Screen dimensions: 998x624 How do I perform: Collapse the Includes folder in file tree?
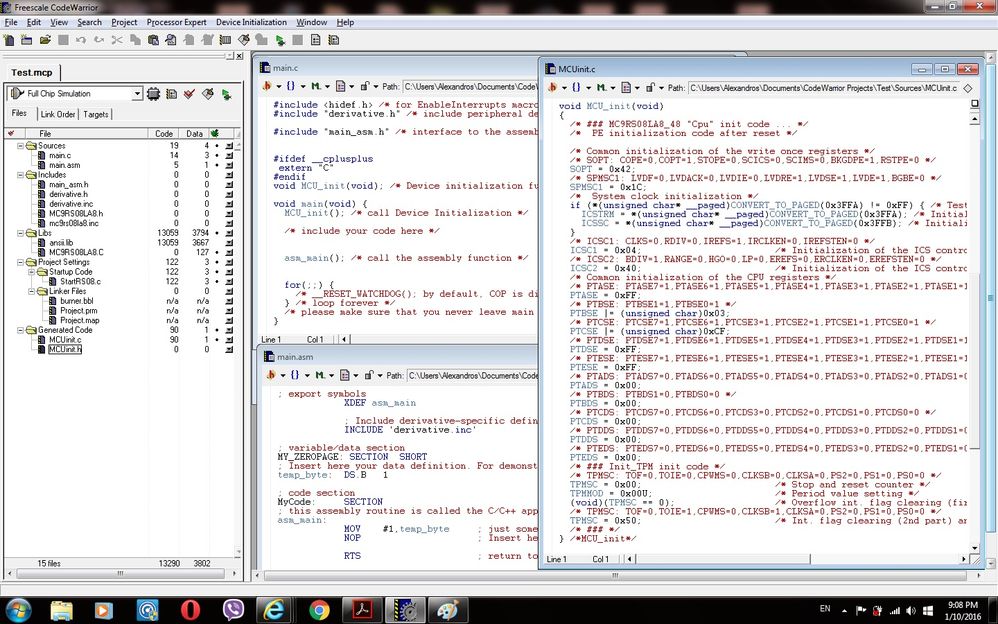[20, 174]
